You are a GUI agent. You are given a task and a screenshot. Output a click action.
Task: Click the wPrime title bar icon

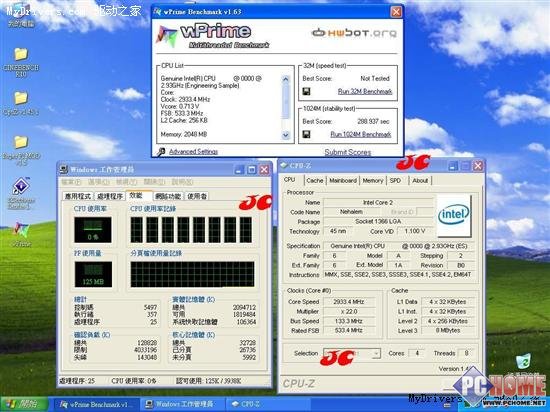[x=158, y=12]
